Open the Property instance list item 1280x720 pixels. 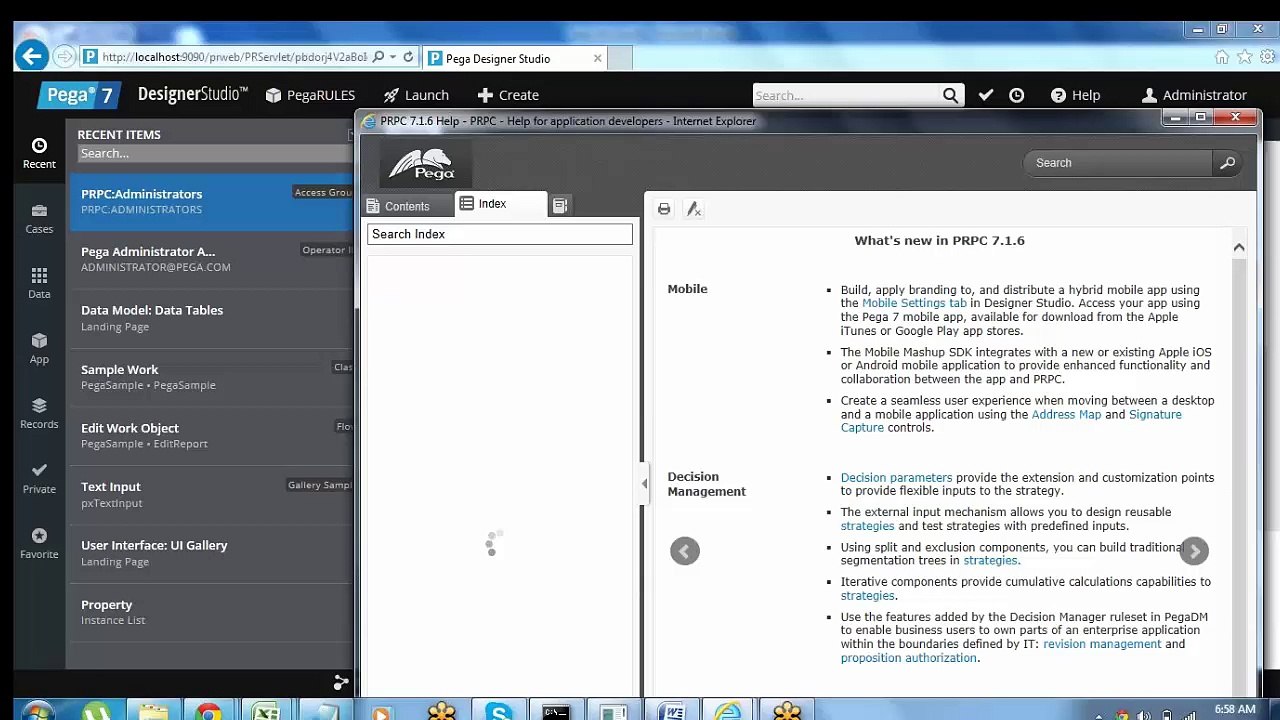pyautogui.click(x=210, y=612)
